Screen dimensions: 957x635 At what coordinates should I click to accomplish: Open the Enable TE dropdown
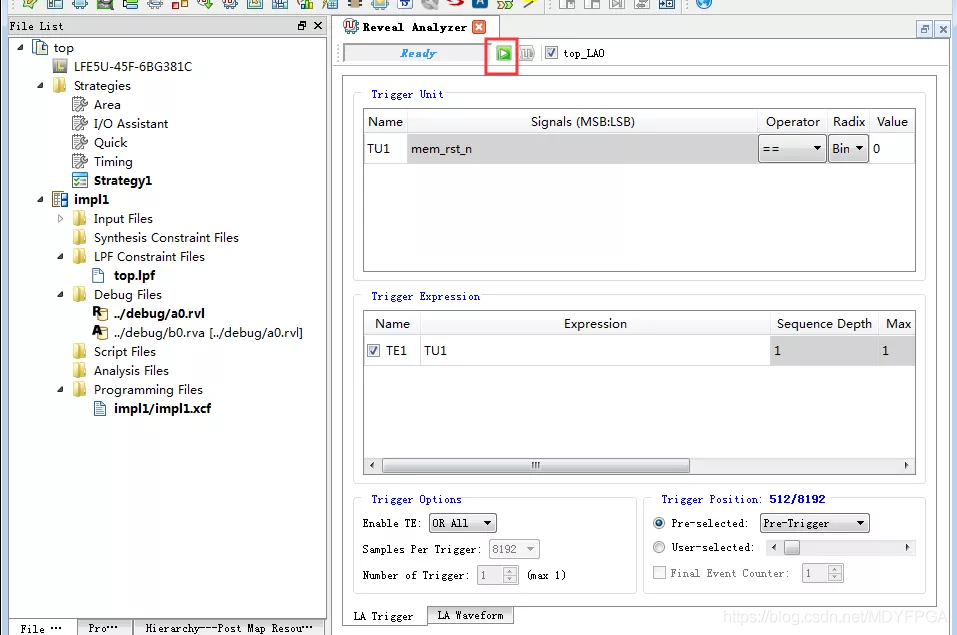(x=463, y=523)
